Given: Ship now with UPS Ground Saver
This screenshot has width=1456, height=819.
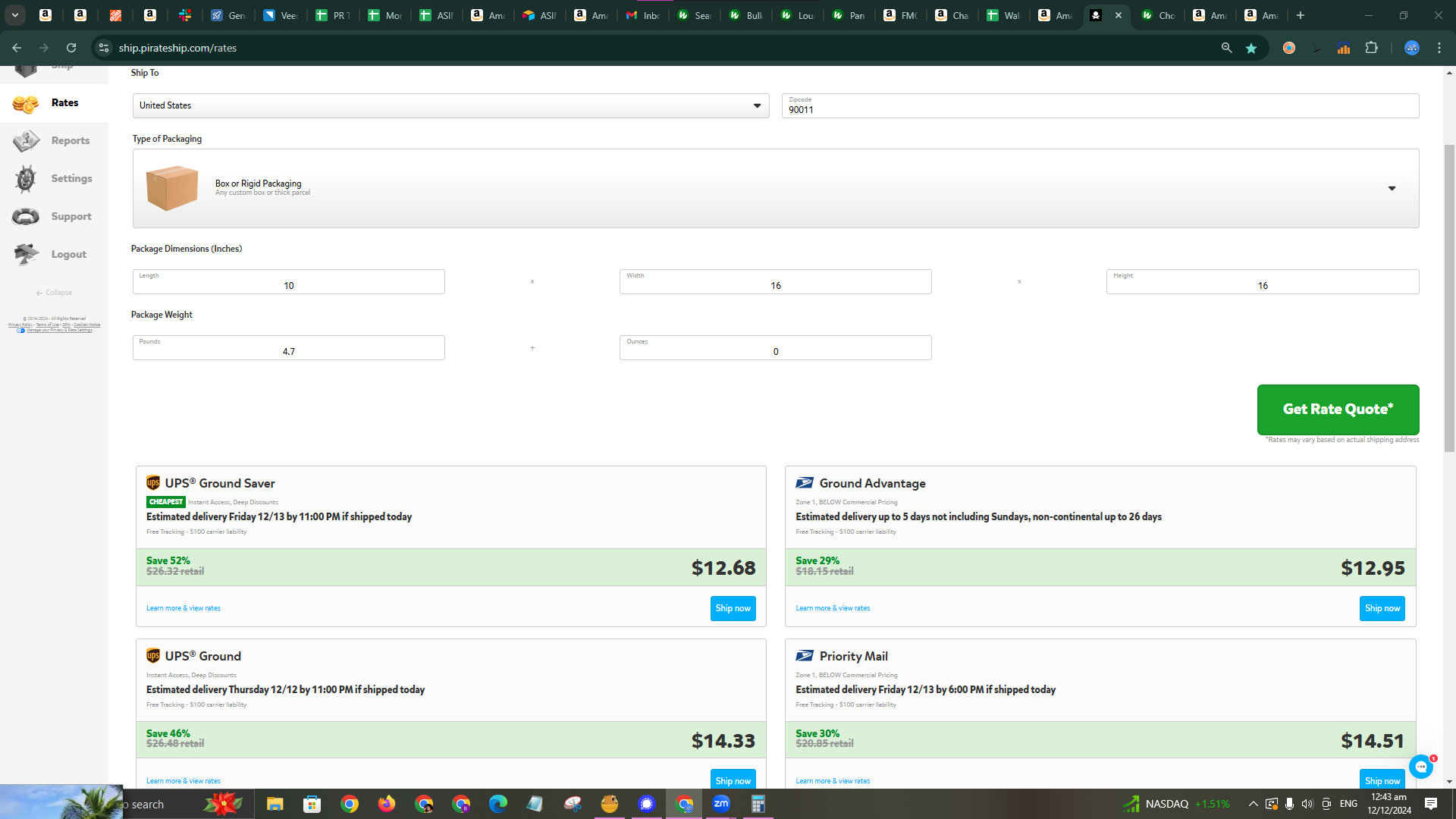Looking at the screenshot, I should point(733,608).
